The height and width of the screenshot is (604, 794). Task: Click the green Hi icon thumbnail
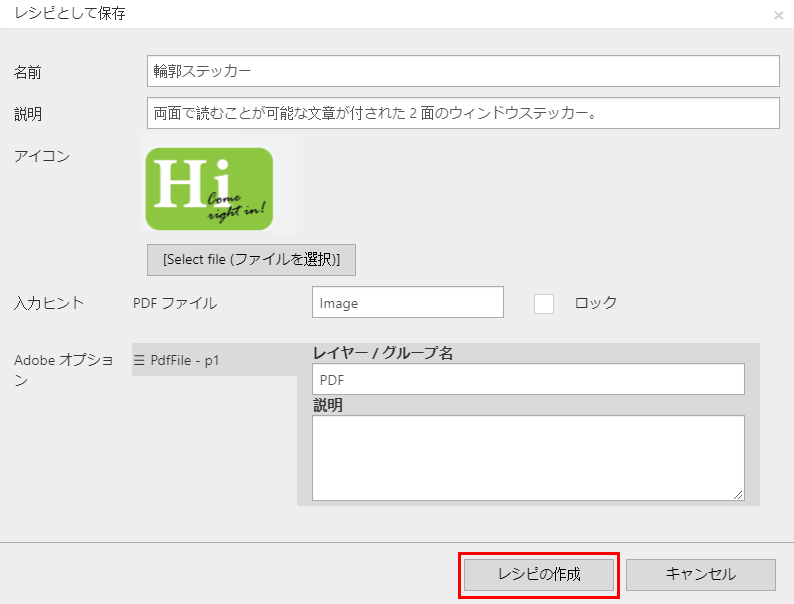[209, 189]
